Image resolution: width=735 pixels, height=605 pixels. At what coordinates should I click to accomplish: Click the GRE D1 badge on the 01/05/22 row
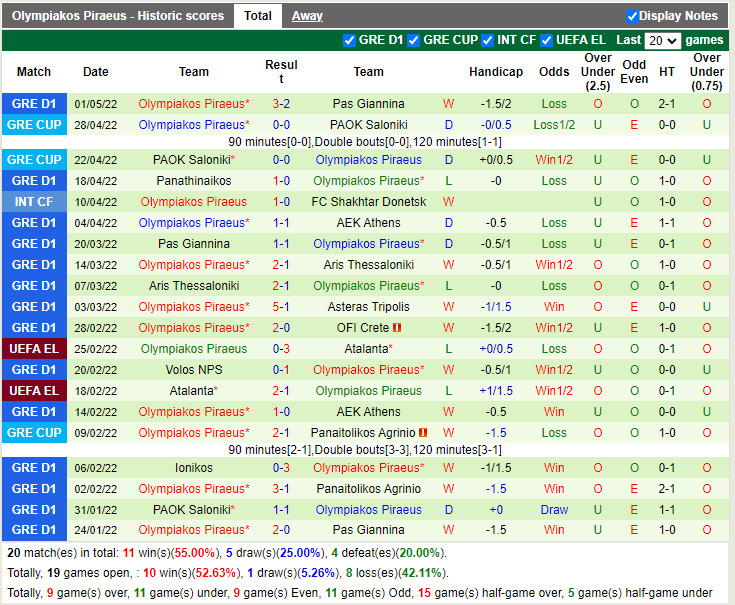click(x=34, y=104)
